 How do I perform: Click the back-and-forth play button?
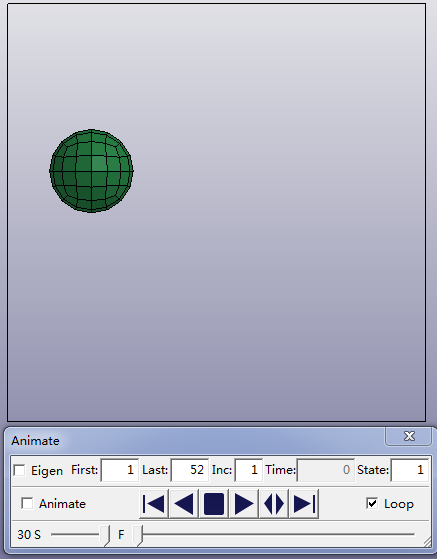pos(274,504)
